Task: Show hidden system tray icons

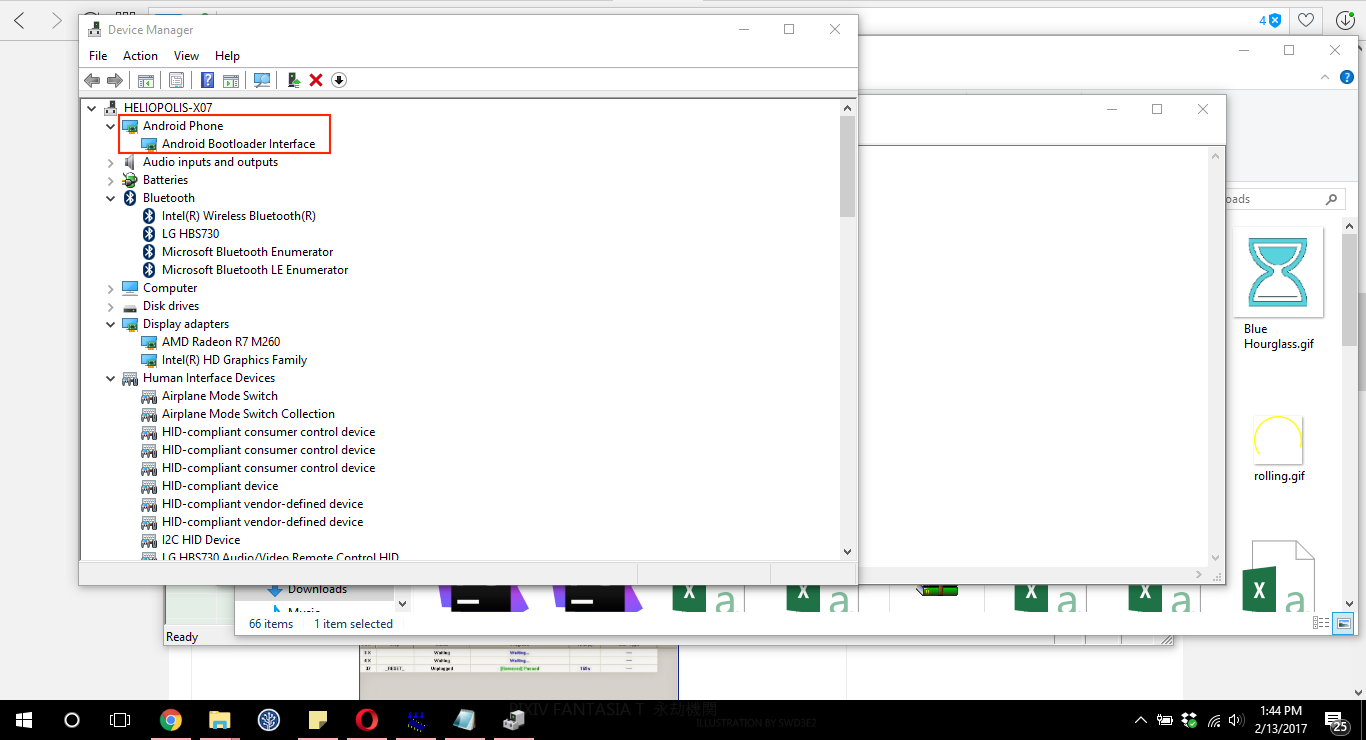Action: [1141, 720]
